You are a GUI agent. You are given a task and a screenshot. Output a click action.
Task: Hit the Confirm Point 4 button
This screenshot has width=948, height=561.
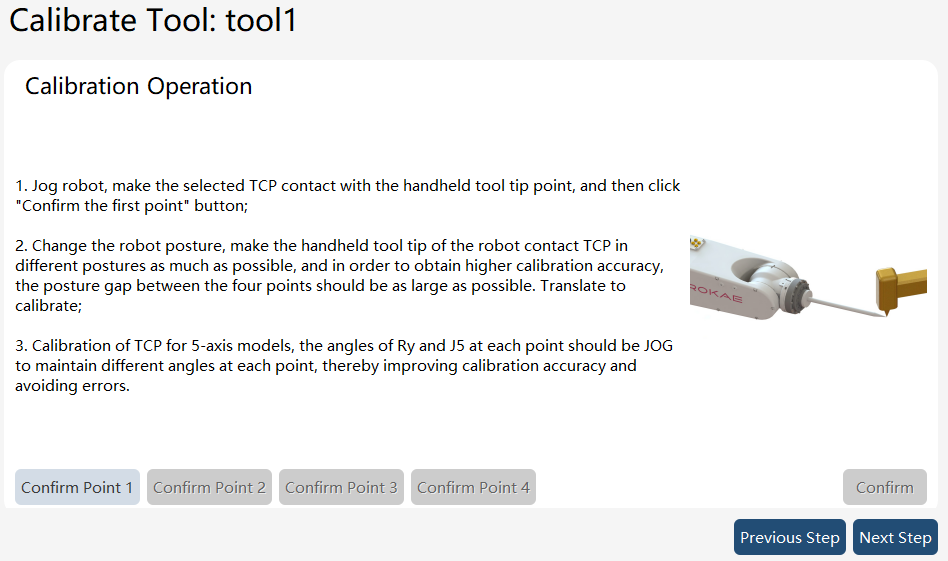click(x=473, y=487)
